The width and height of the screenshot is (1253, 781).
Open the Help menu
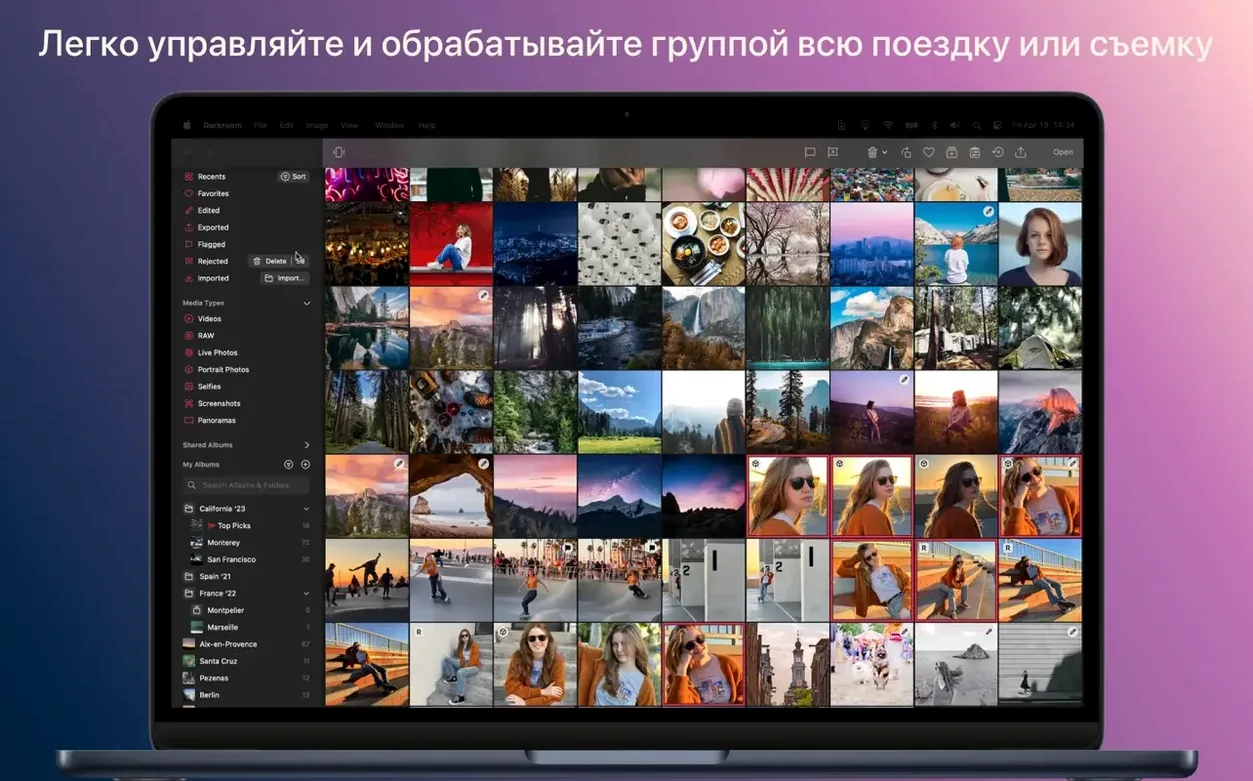427,125
